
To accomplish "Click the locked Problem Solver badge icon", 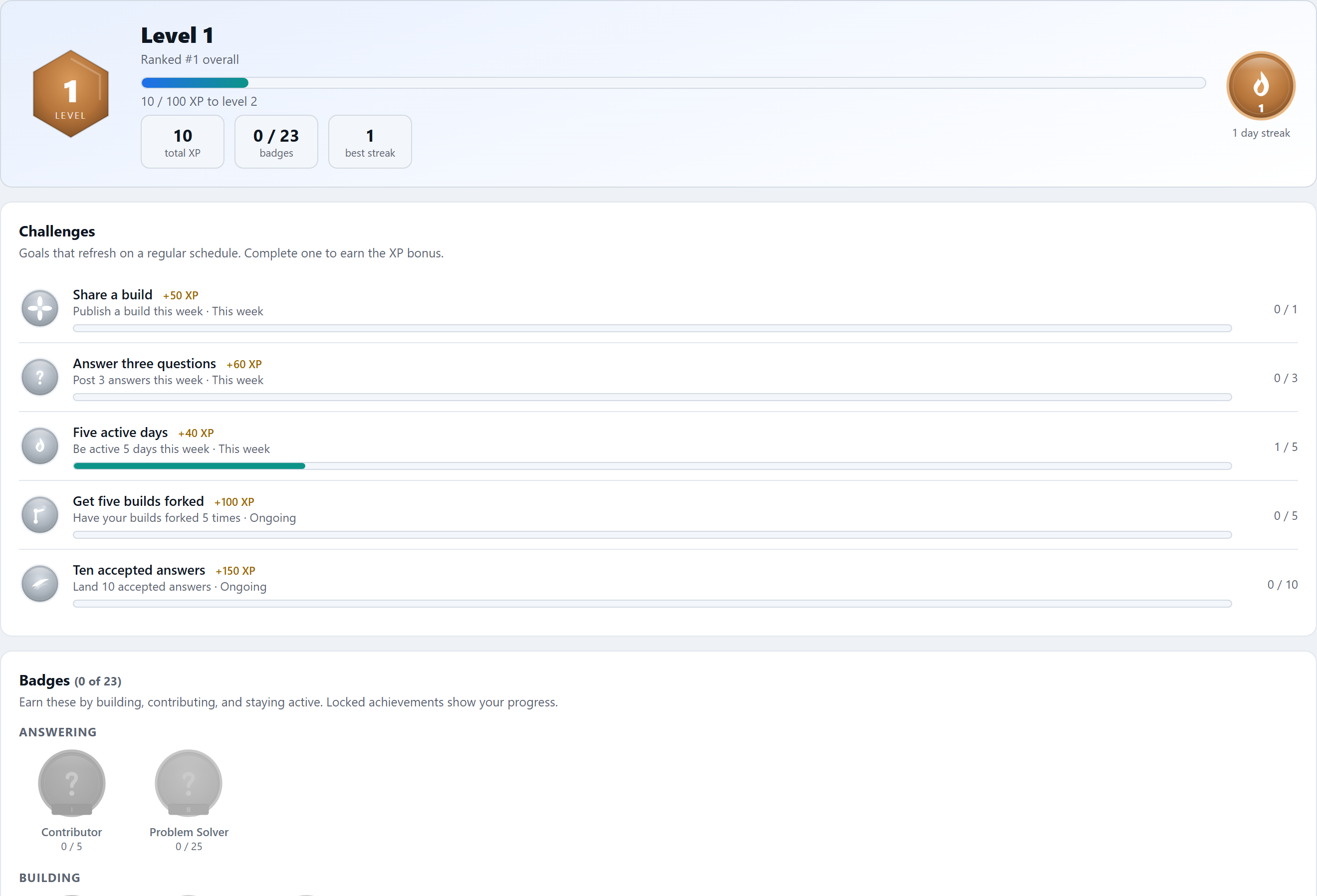I will point(189,783).
